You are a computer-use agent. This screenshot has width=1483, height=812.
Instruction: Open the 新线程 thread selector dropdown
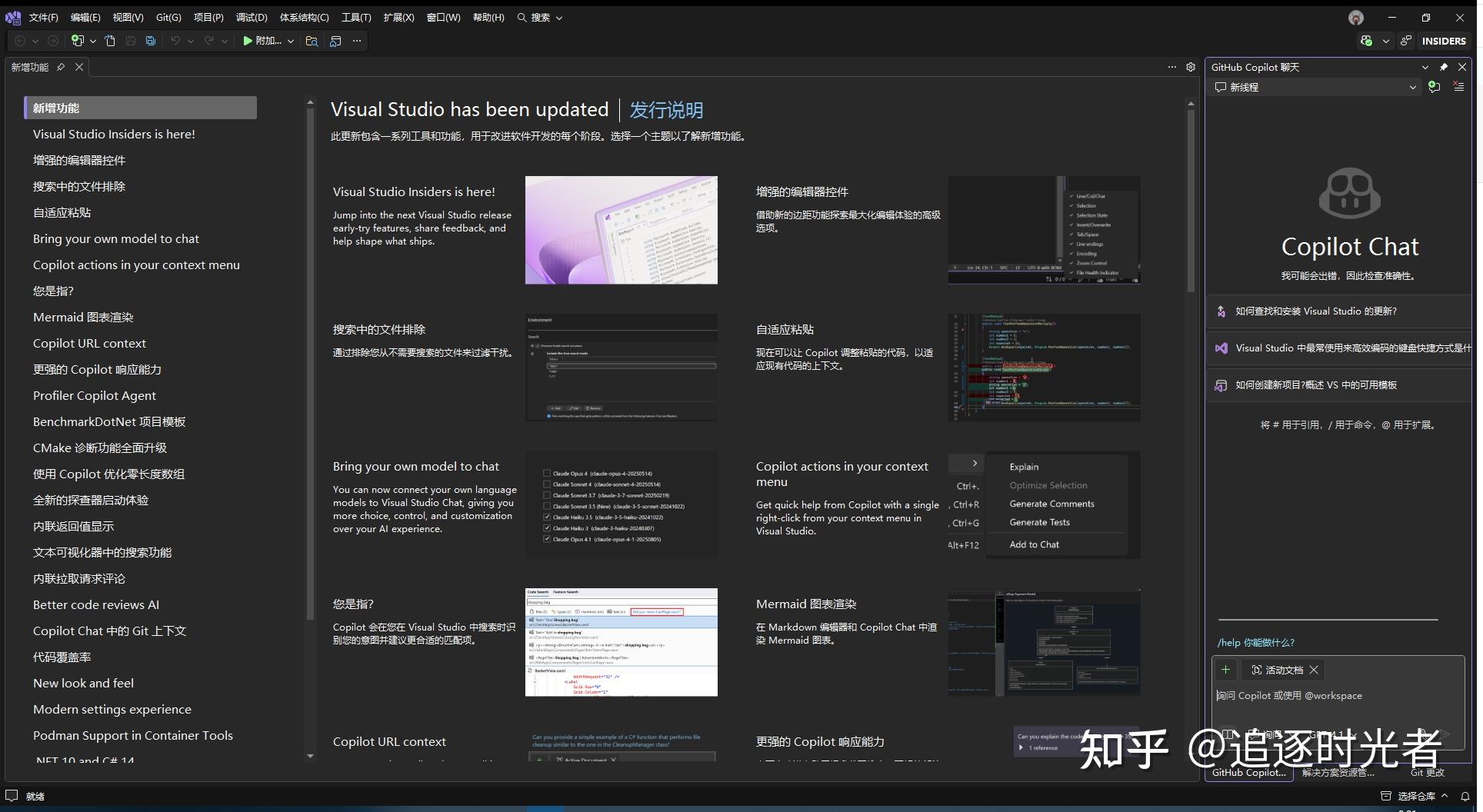click(x=1315, y=88)
